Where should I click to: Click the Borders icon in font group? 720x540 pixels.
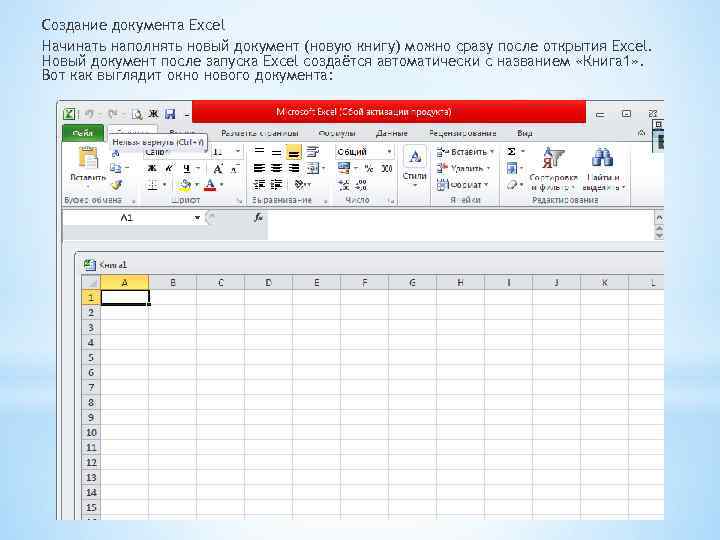click(152, 185)
